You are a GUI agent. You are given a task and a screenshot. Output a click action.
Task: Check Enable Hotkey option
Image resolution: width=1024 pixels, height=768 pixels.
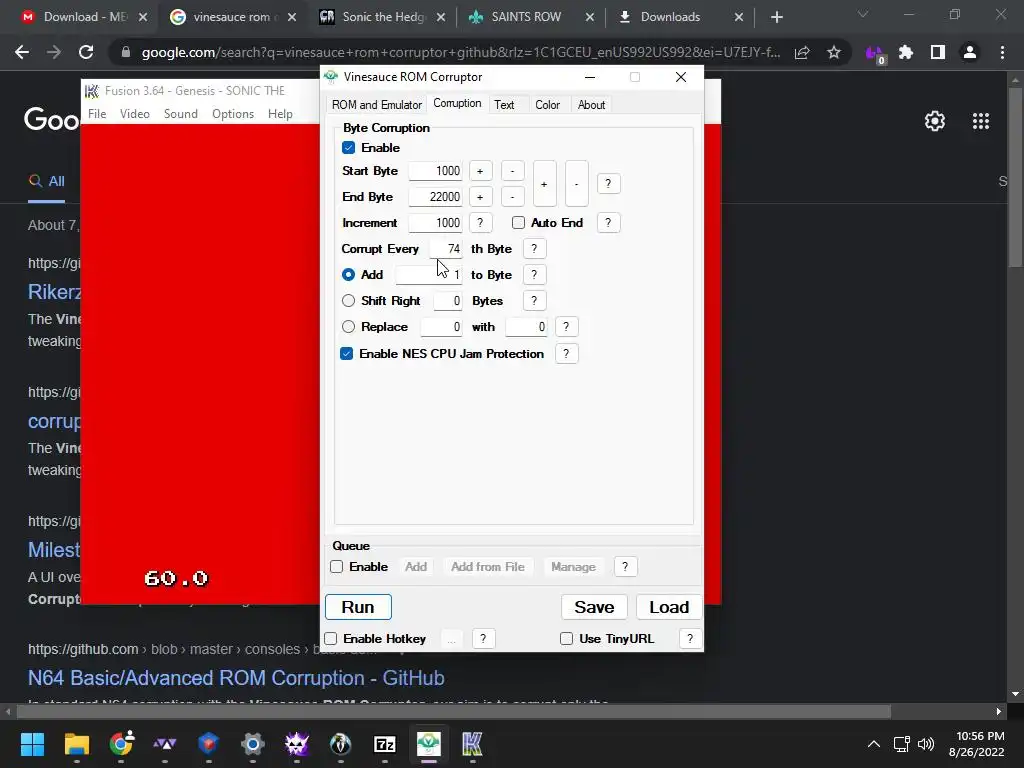click(331, 639)
